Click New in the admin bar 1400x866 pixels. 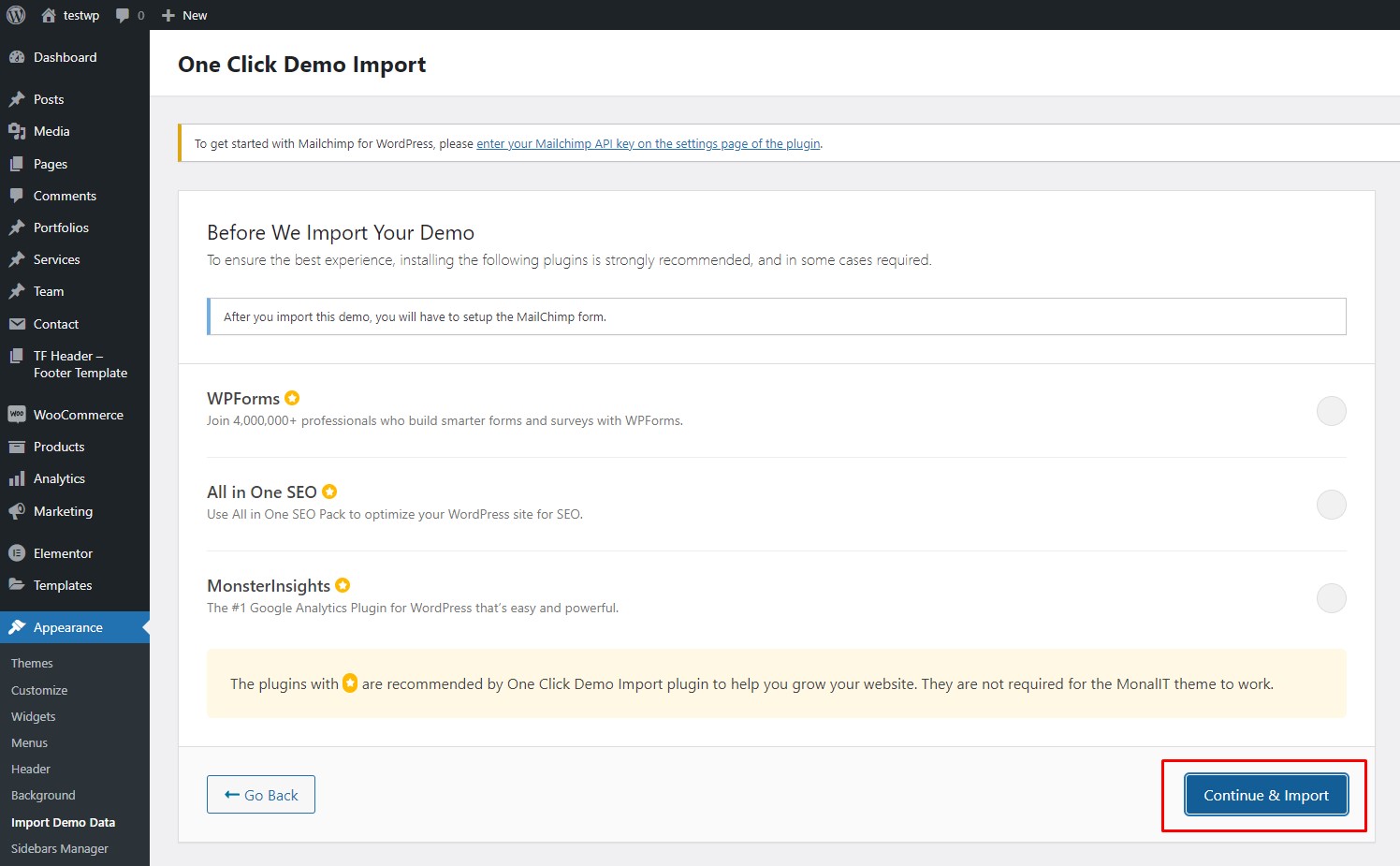point(195,15)
